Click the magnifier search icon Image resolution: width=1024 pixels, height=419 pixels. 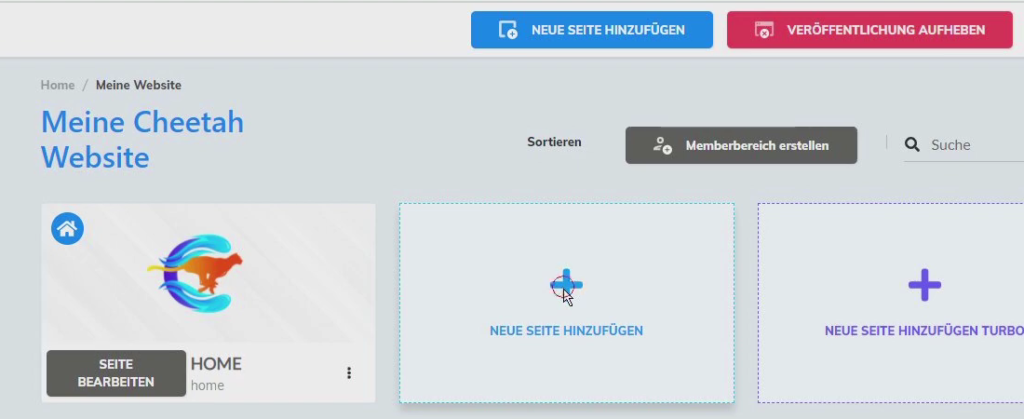coord(912,144)
